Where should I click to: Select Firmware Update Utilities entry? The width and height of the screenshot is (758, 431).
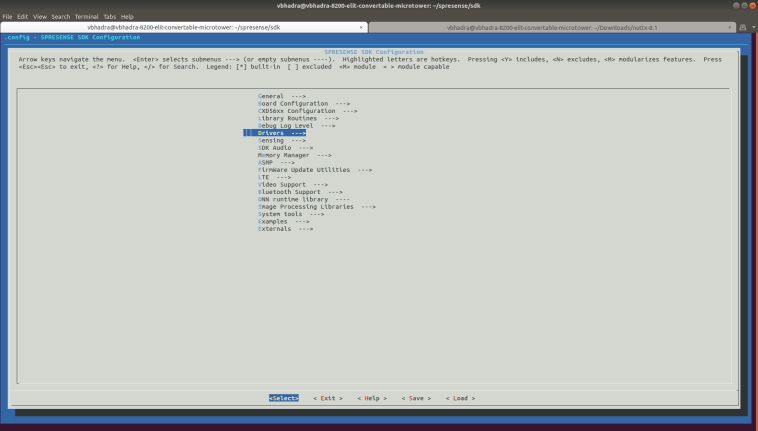pyautogui.click(x=315, y=170)
